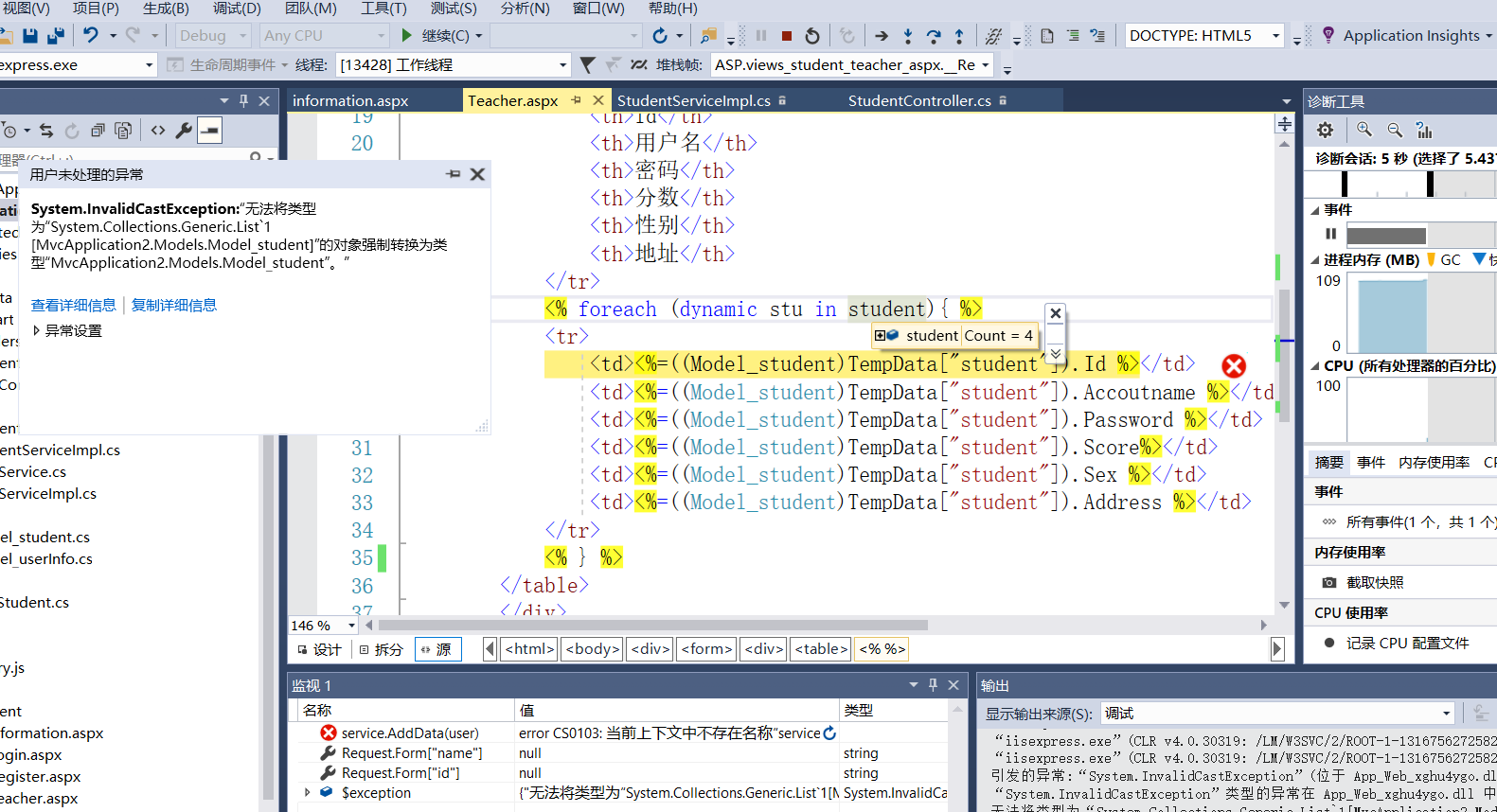This screenshot has height=812, width=1497.
Task: Click the Collapse All icon in Solution Explorer
Action: 98,130
